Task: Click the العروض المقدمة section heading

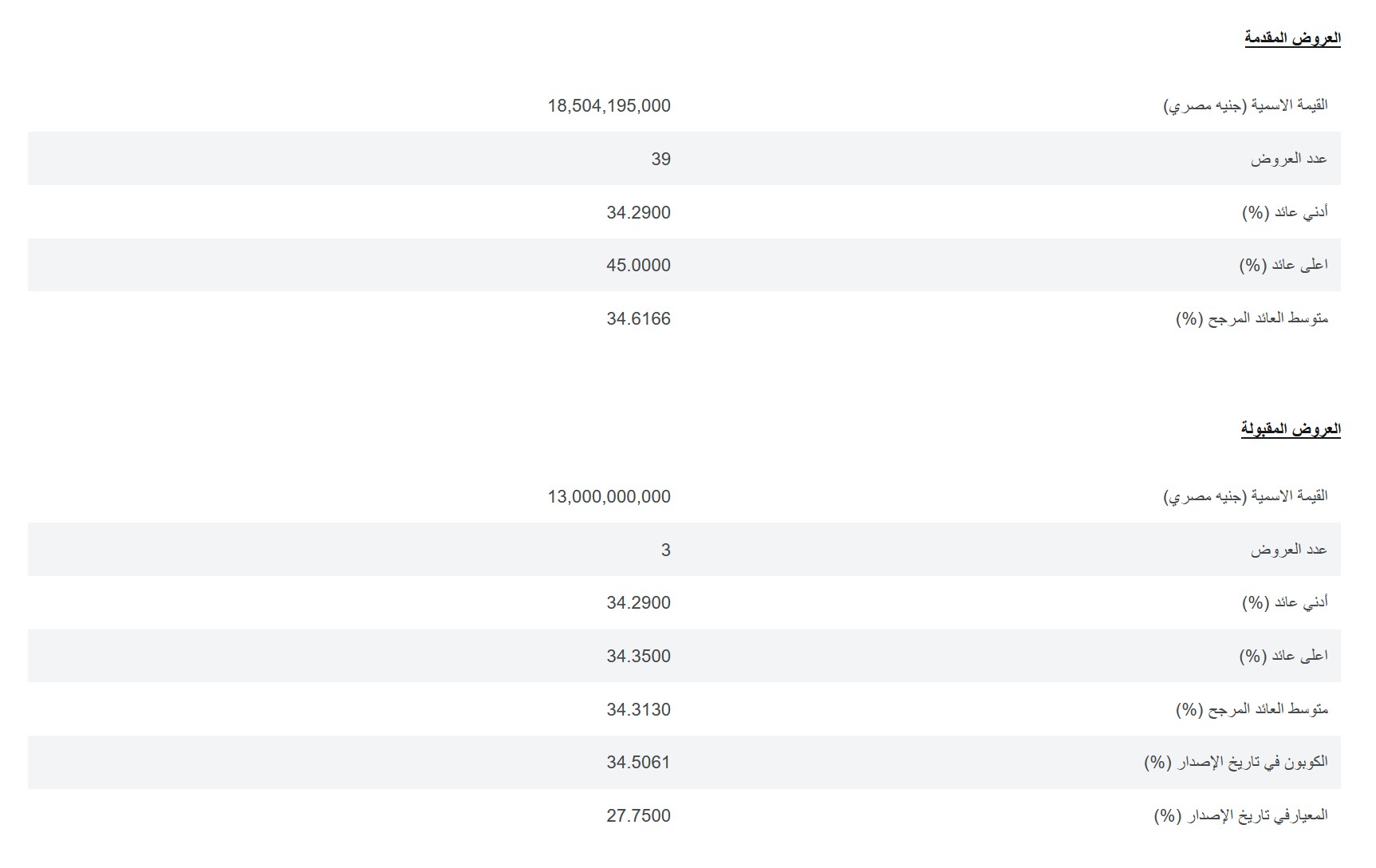Action: pos(1292,38)
